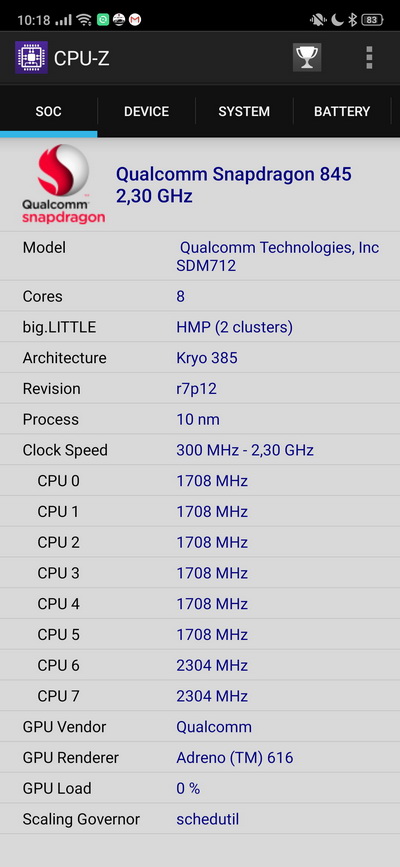Tap the Qualcomm Snapdragon logo

click(x=64, y=184)
